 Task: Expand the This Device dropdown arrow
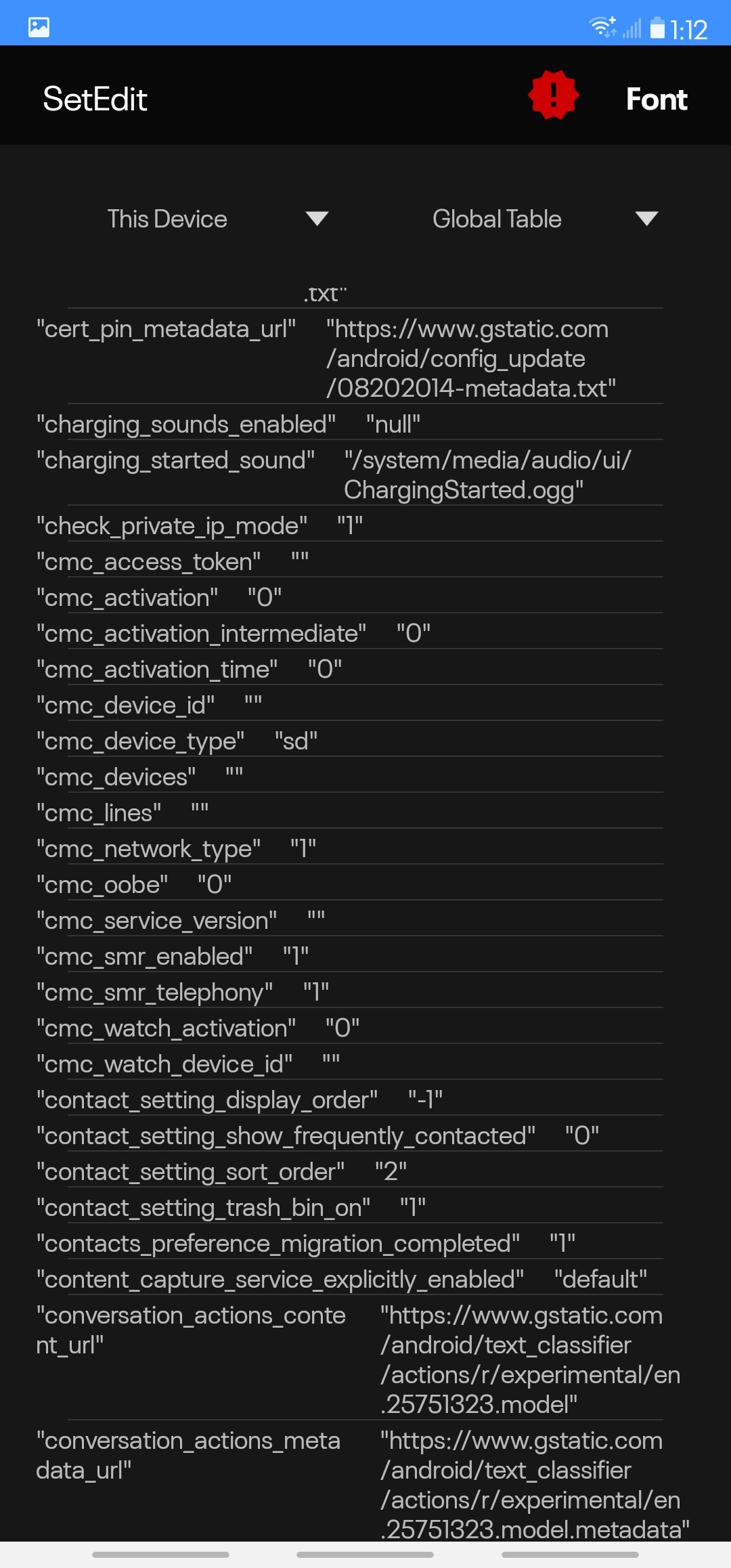pos(317,219)
